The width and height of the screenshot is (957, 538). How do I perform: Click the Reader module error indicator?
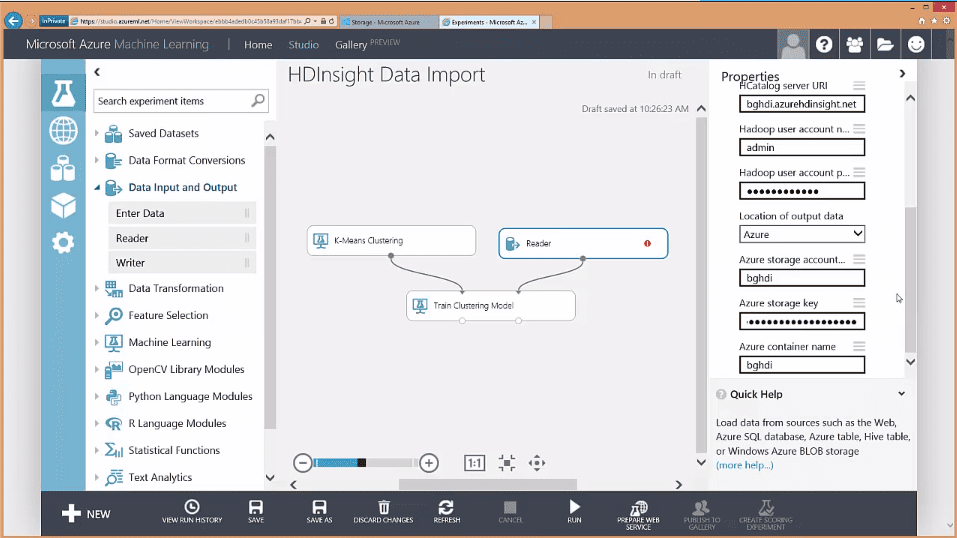pos(647,243)
